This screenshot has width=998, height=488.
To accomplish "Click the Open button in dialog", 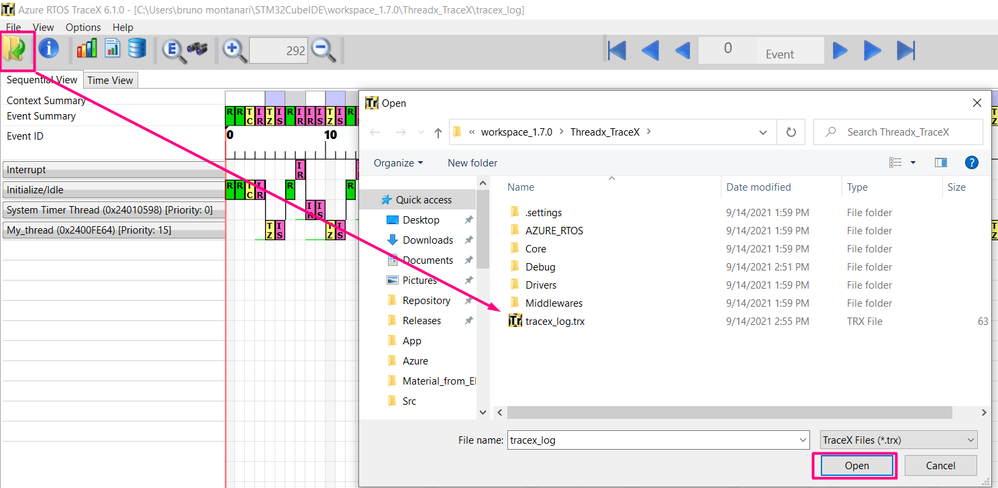I will [x=856, y=466].
